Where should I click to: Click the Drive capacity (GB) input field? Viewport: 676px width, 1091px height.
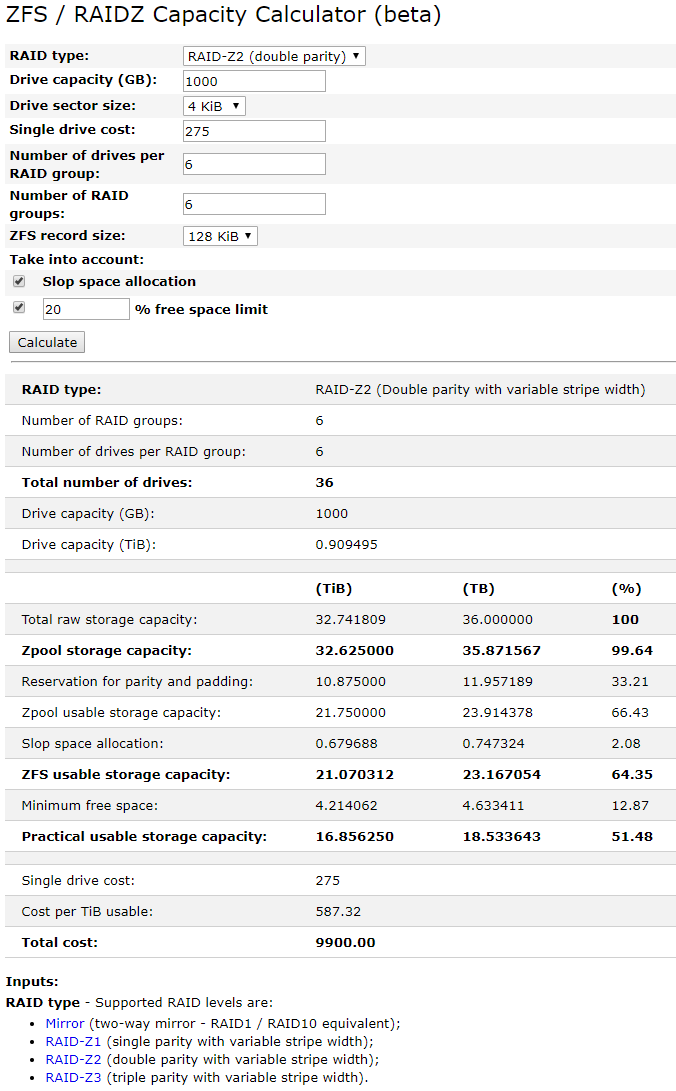[254, 81]
